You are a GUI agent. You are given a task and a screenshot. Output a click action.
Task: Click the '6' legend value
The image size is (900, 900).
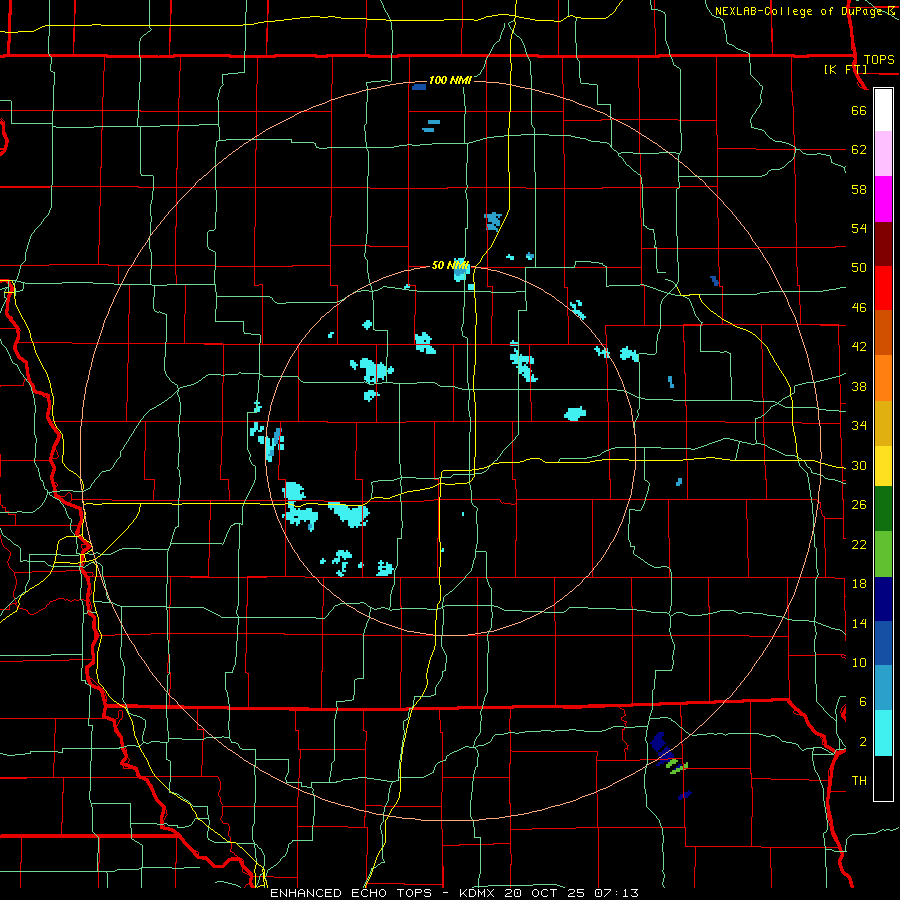click(863, 701)
